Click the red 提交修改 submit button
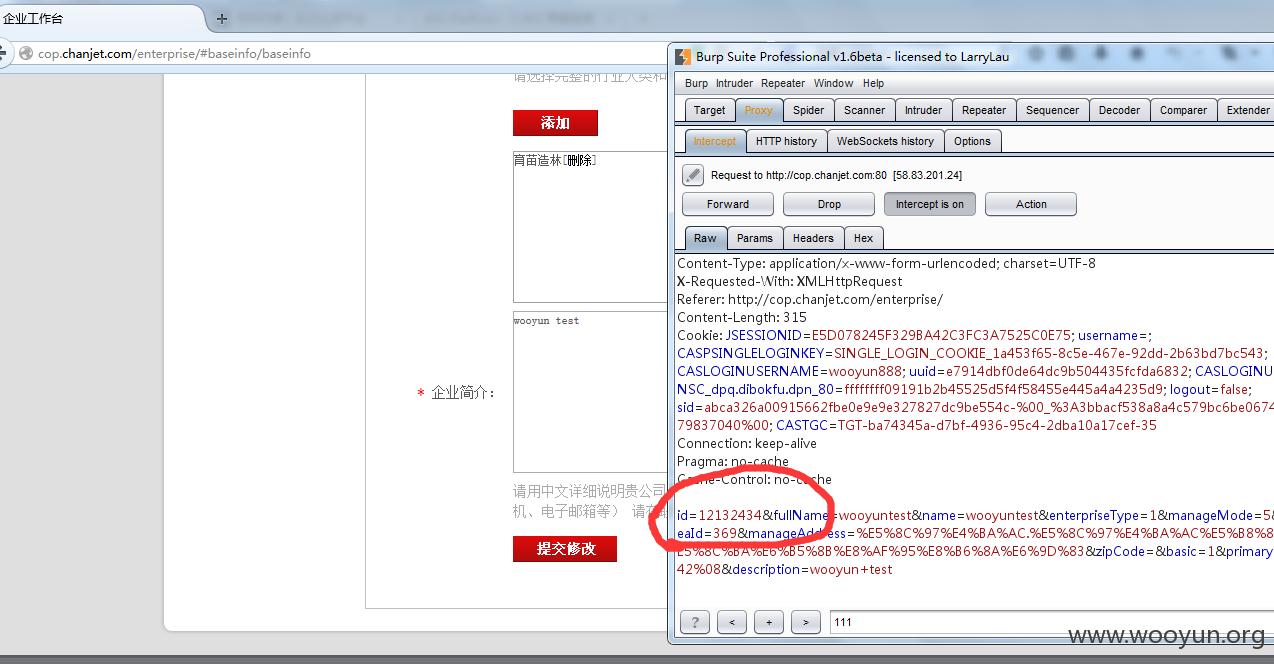 (x=565, y=549)
